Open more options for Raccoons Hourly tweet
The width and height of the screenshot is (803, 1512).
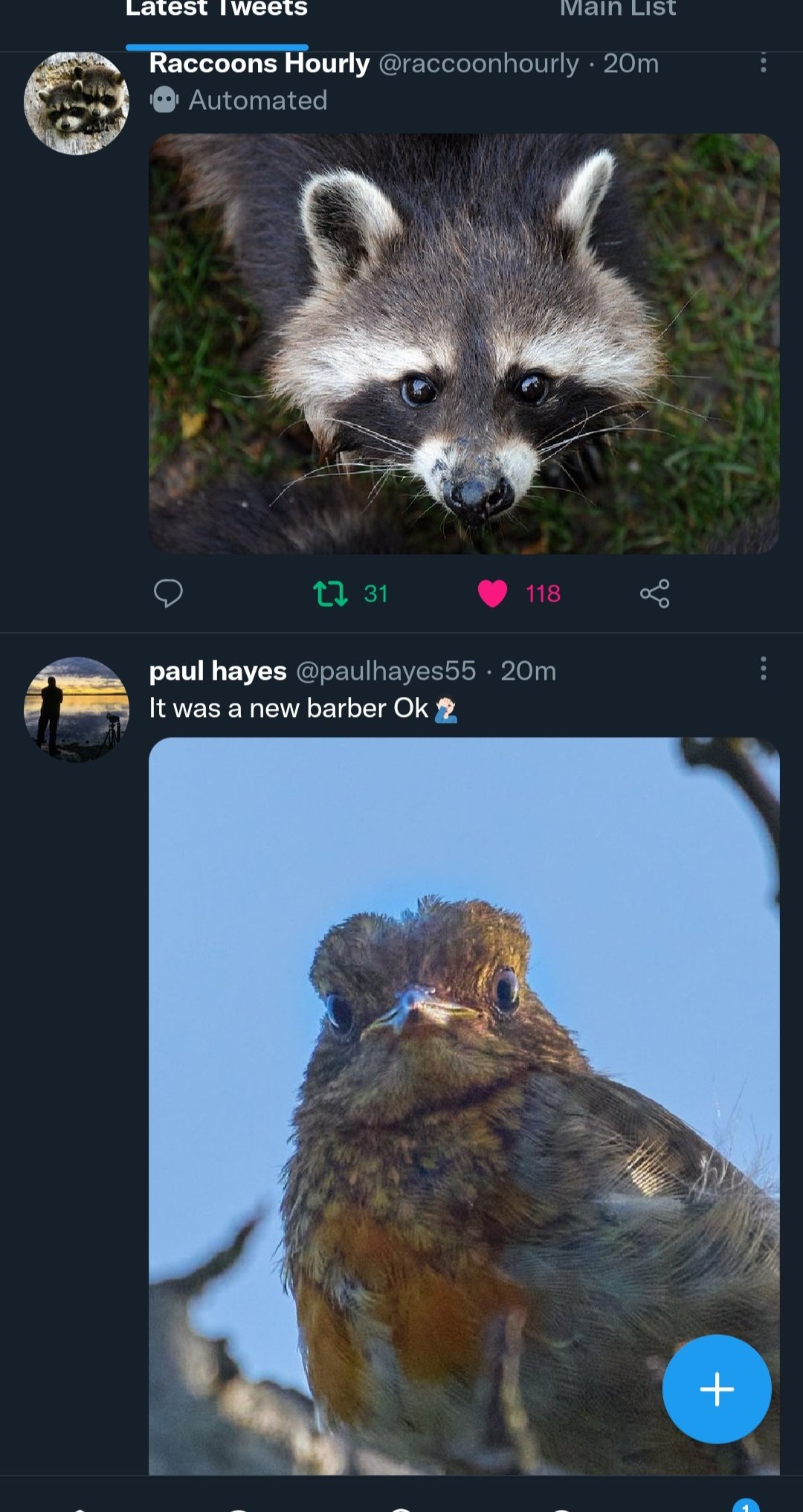tap(763, 63)
